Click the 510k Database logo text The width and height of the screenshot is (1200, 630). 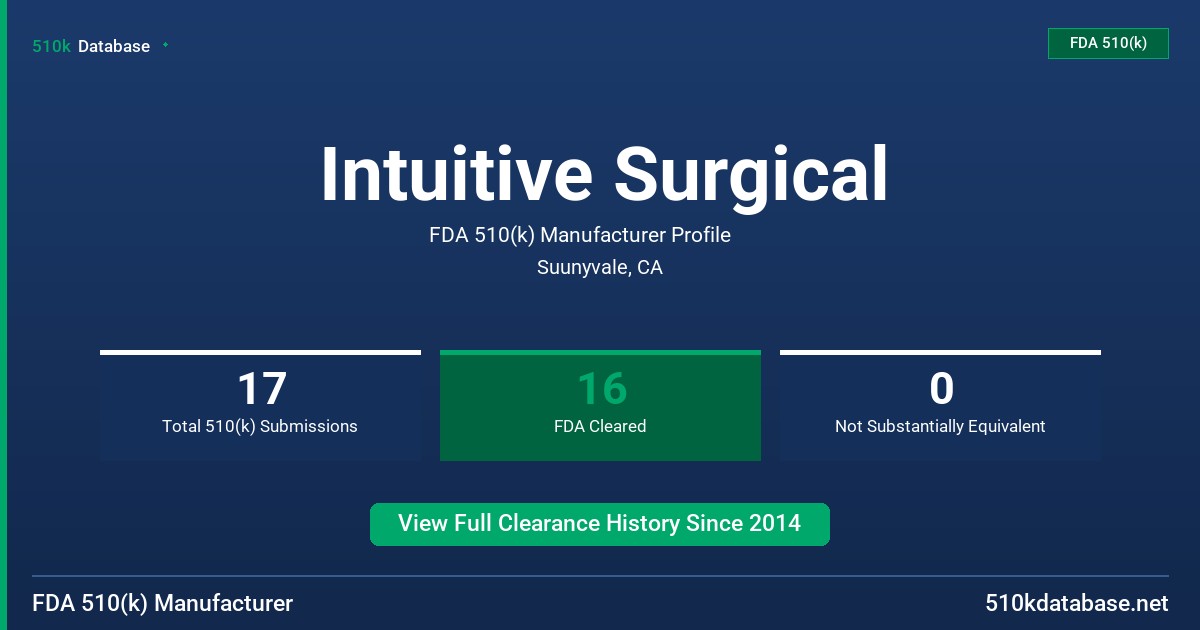pyautogui.click(x=91, y=46)
